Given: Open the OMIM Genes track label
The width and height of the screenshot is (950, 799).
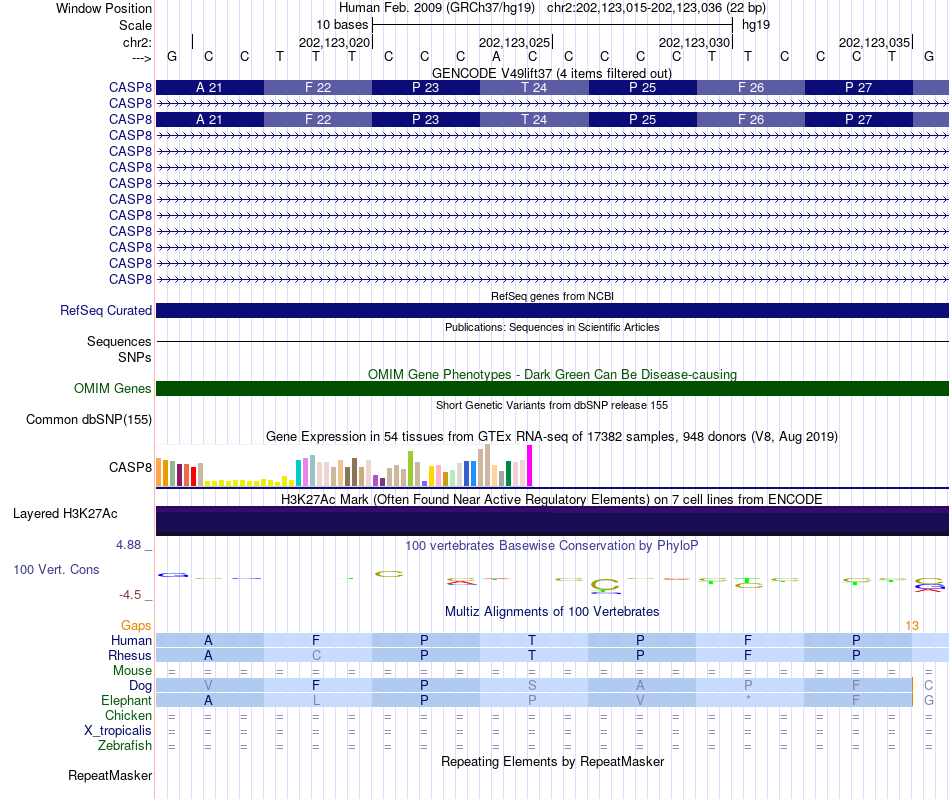Looking at the screenshot, I should tap(113, 388).
